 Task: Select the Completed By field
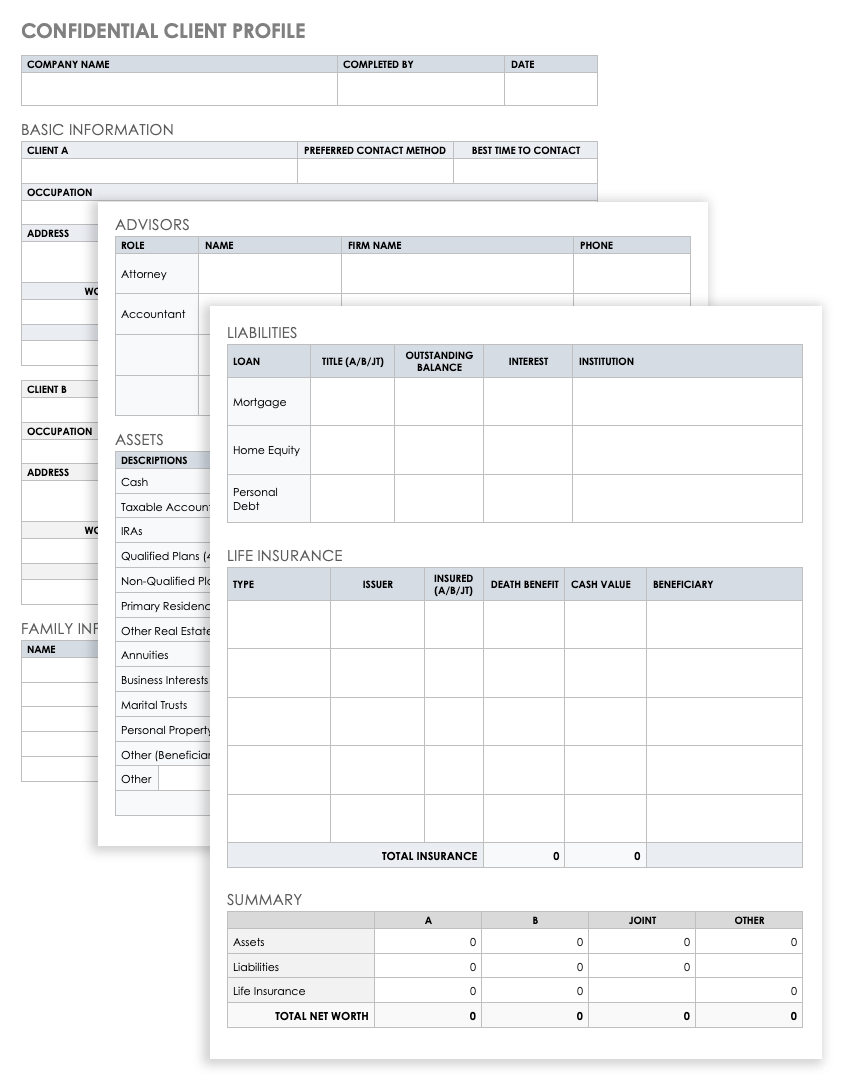coord(420,89)
